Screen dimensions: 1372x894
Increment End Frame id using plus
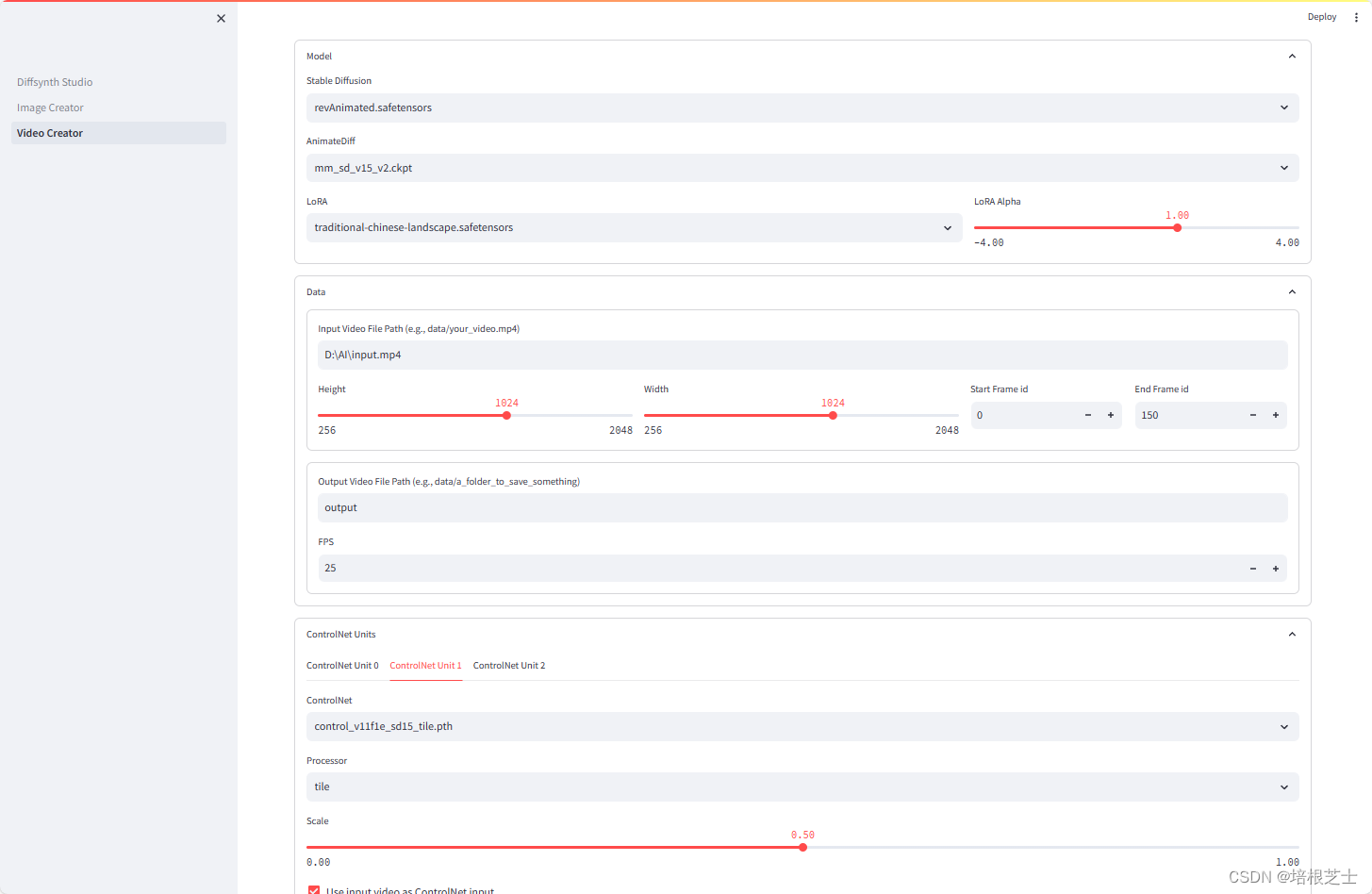[x=1275, y=415]
